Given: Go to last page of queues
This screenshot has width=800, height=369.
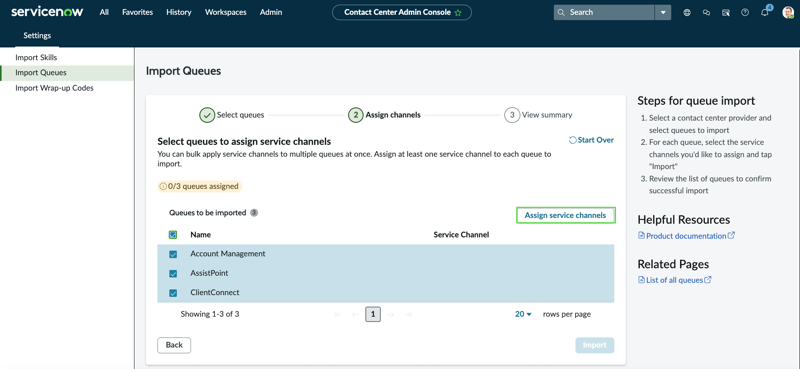Looking at the screenshot, I should click(408, 314).
